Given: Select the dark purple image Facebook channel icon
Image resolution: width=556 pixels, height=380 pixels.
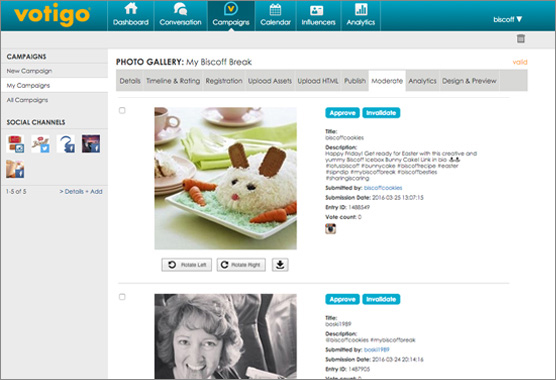Looking at the screenshot, I should click(91, 144).
